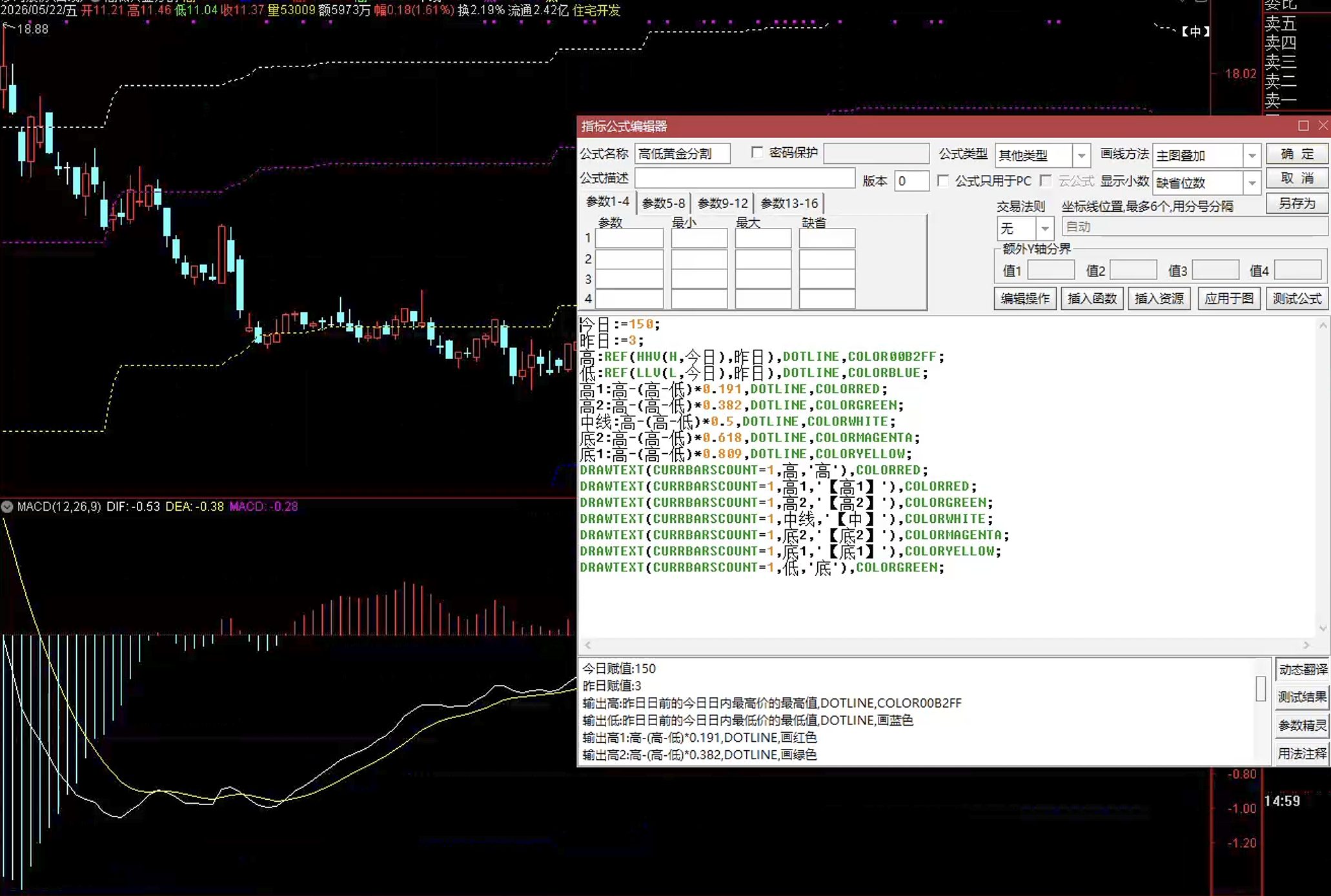Click the code editor scroll down arrow
Viewport: 1331px width, 896px height.
click(1323, 628)
